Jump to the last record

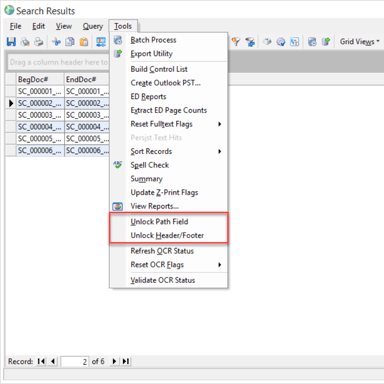point(126,361)
